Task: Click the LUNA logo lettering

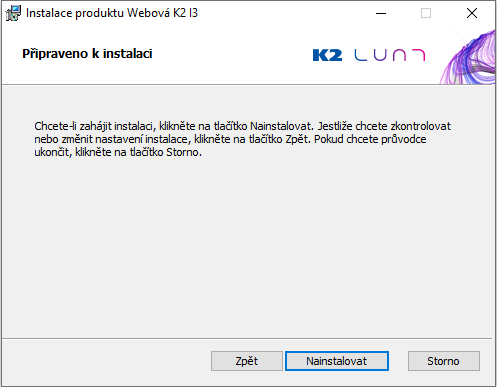Action: pos(390,55)
